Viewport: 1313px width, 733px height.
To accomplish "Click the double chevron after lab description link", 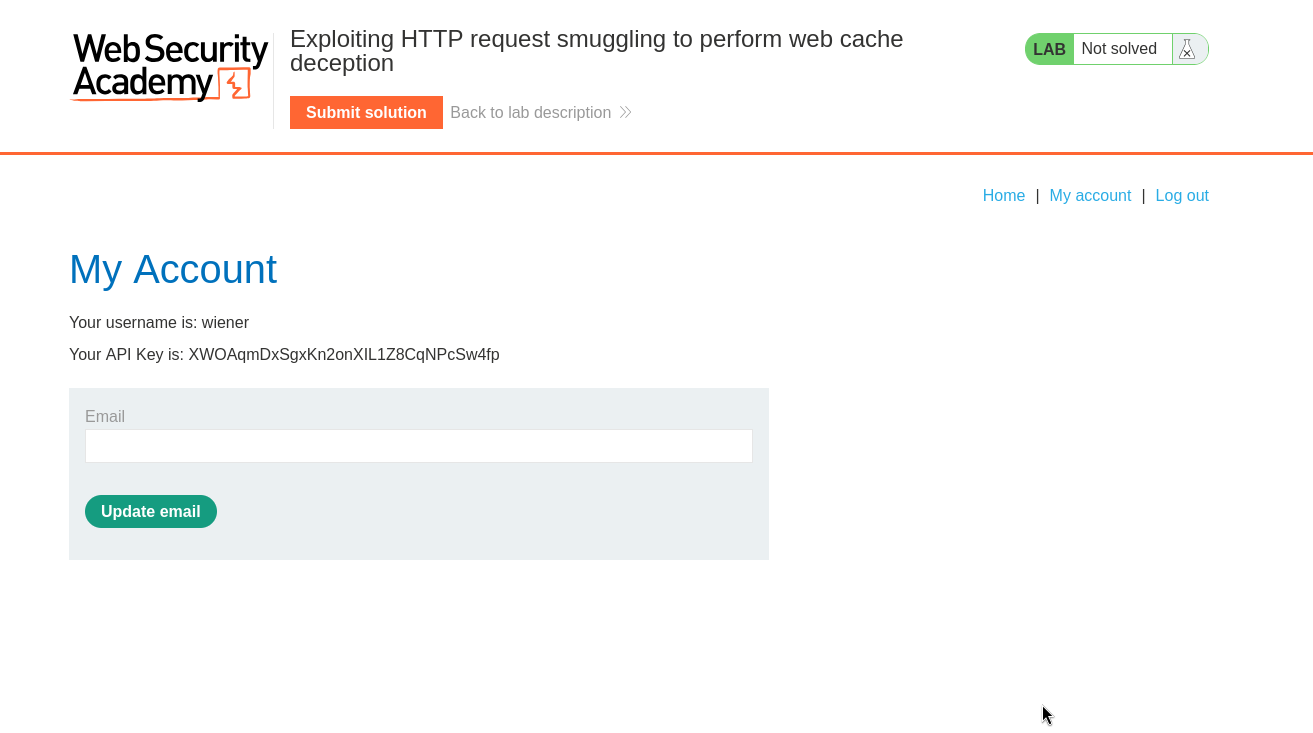I will pos(625,112).
